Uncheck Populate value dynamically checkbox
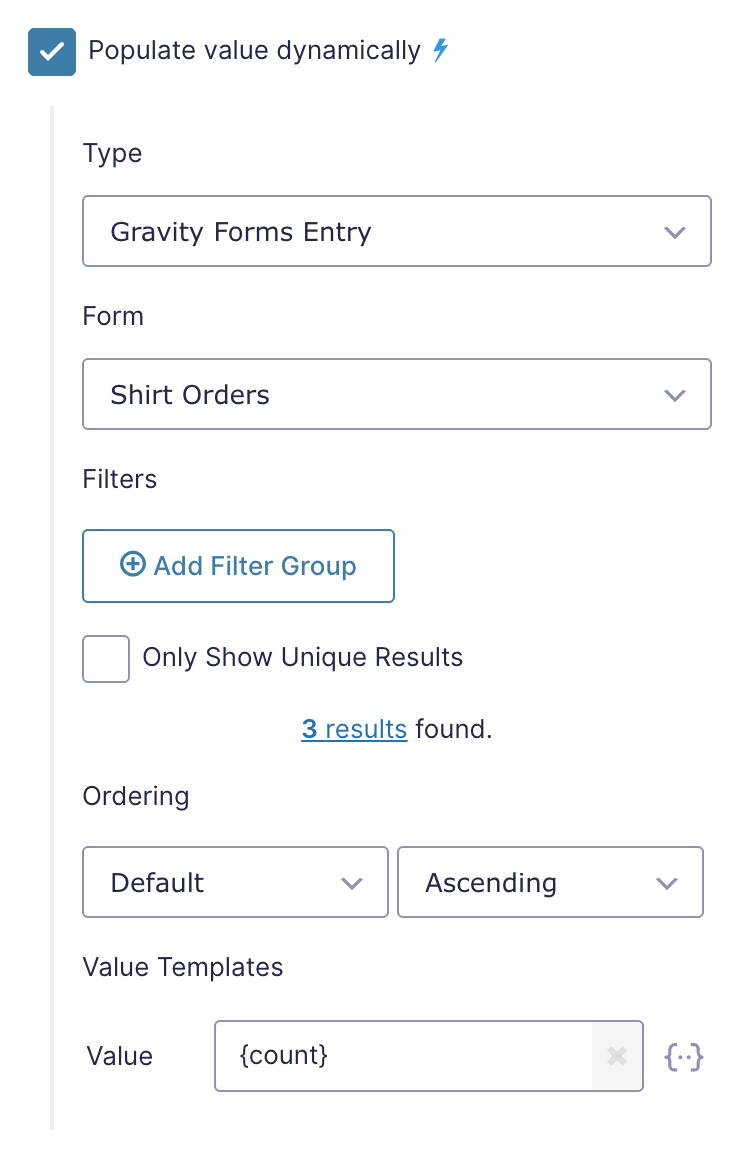Viewport: 740px width, 1158px height. (x=52, y=52)
